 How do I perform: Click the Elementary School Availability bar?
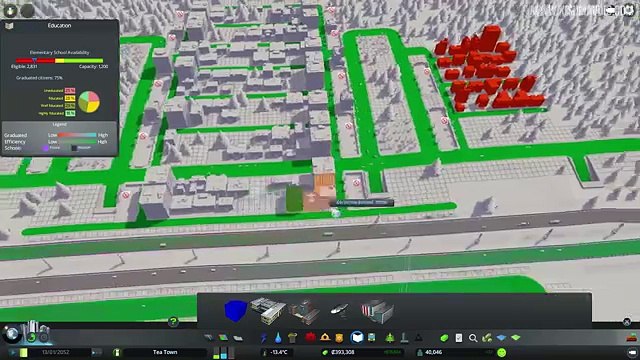[60, 60]
